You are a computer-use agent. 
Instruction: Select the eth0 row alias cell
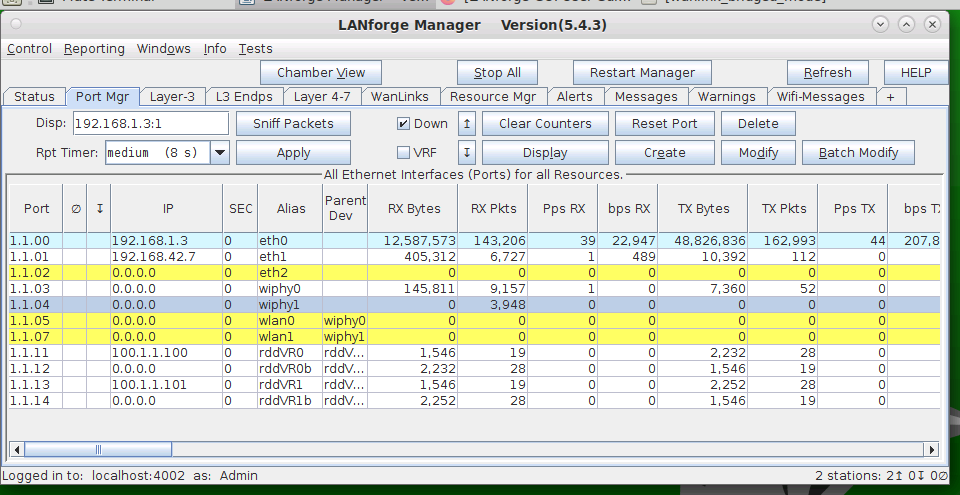(x=290, y=241)
